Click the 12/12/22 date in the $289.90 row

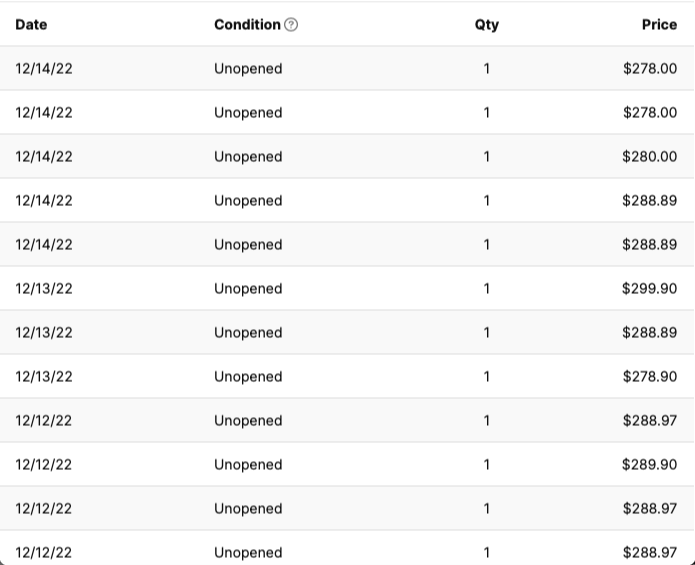pos(43,464)
